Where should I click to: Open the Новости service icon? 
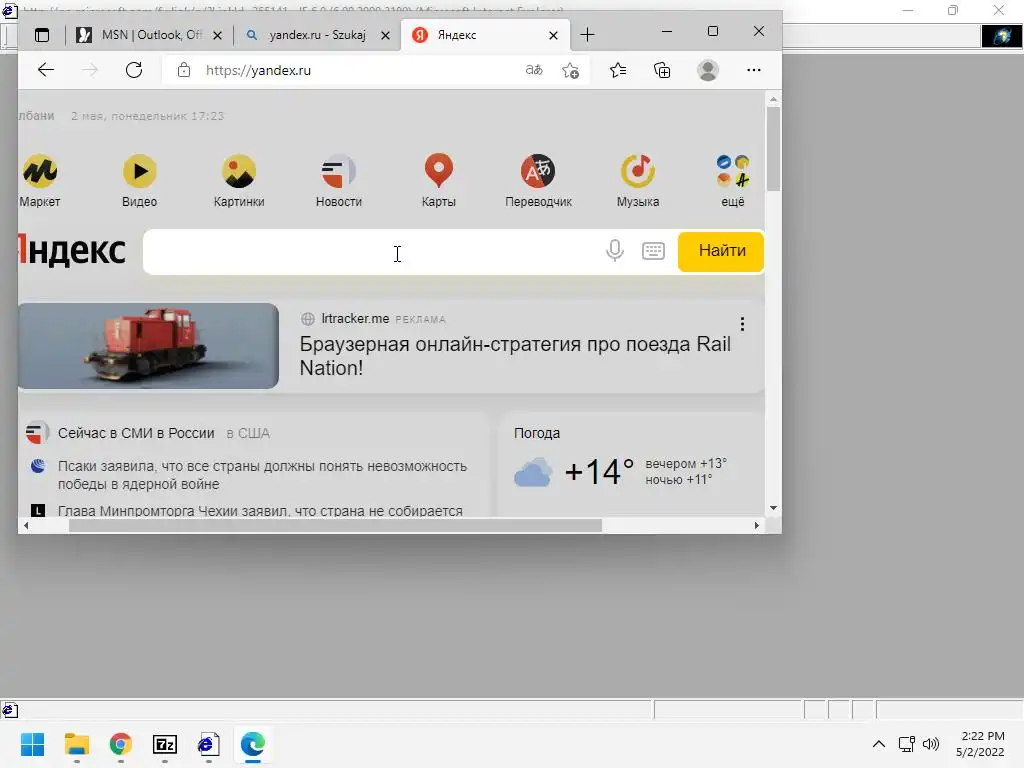[x=338, y=180]
